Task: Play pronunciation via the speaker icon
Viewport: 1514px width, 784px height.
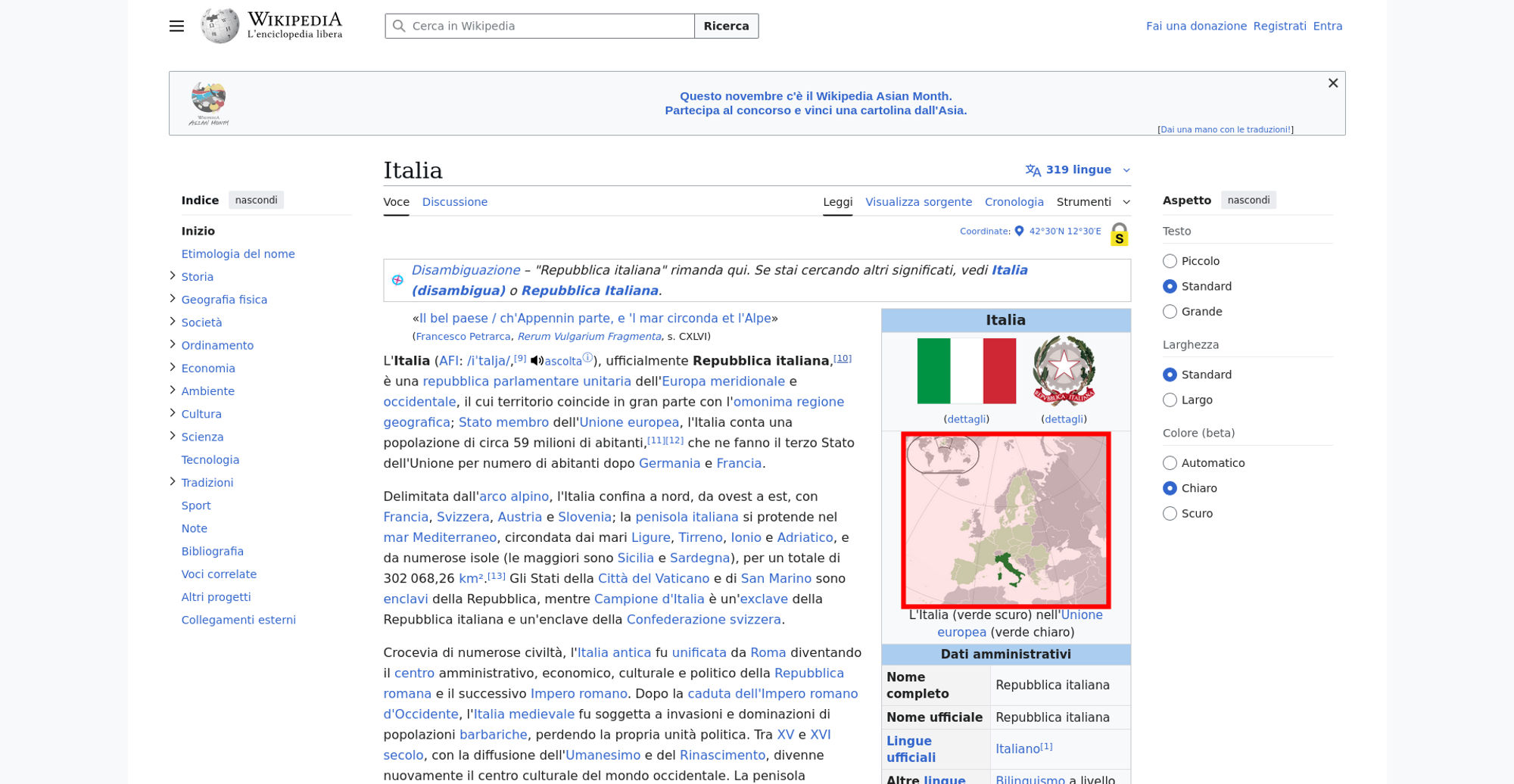Action: click(536, 360)
